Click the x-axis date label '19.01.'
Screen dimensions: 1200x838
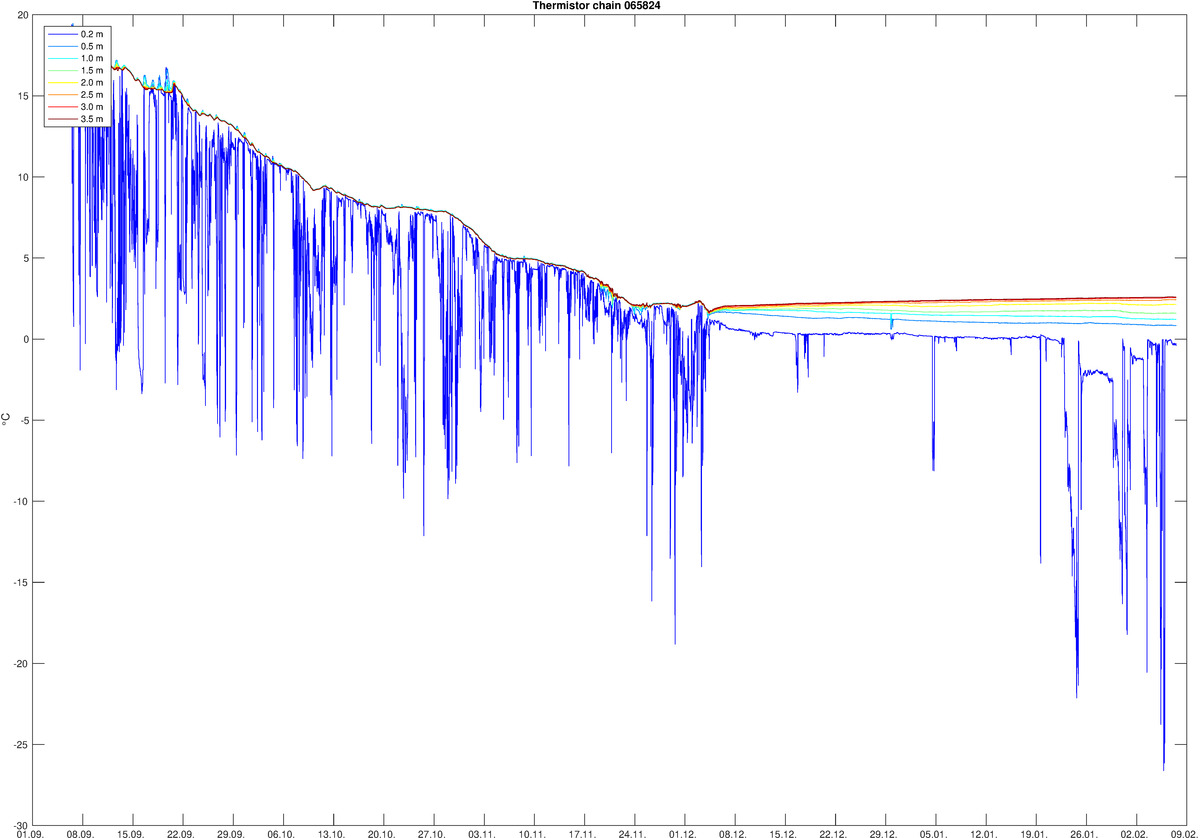pyautogui.click(x=1035, y=833)
